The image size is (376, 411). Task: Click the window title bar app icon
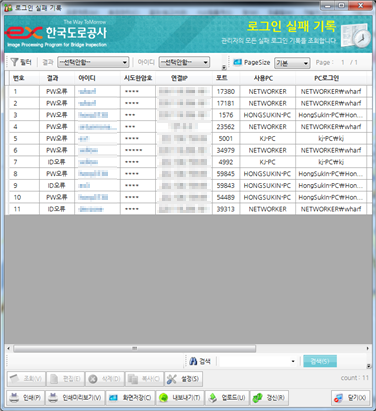8,7
